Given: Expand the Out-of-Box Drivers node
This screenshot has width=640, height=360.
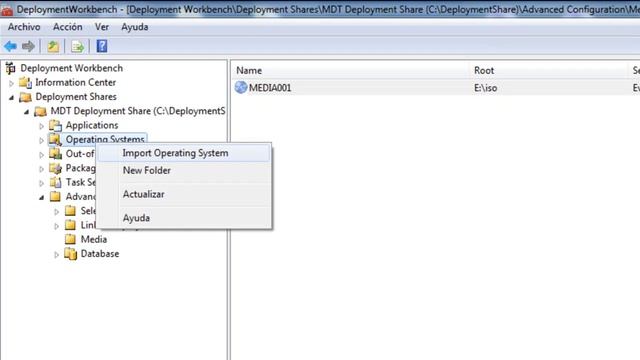Looking at the screenshot, I should [x=41, y=155].
